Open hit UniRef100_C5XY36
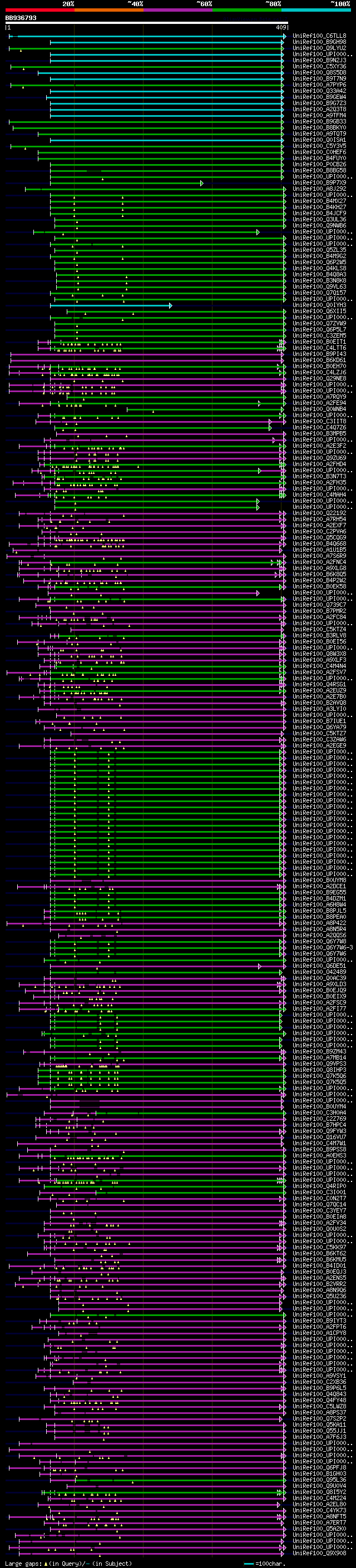The image size is (356, 1568). click(x=319, y=66)
